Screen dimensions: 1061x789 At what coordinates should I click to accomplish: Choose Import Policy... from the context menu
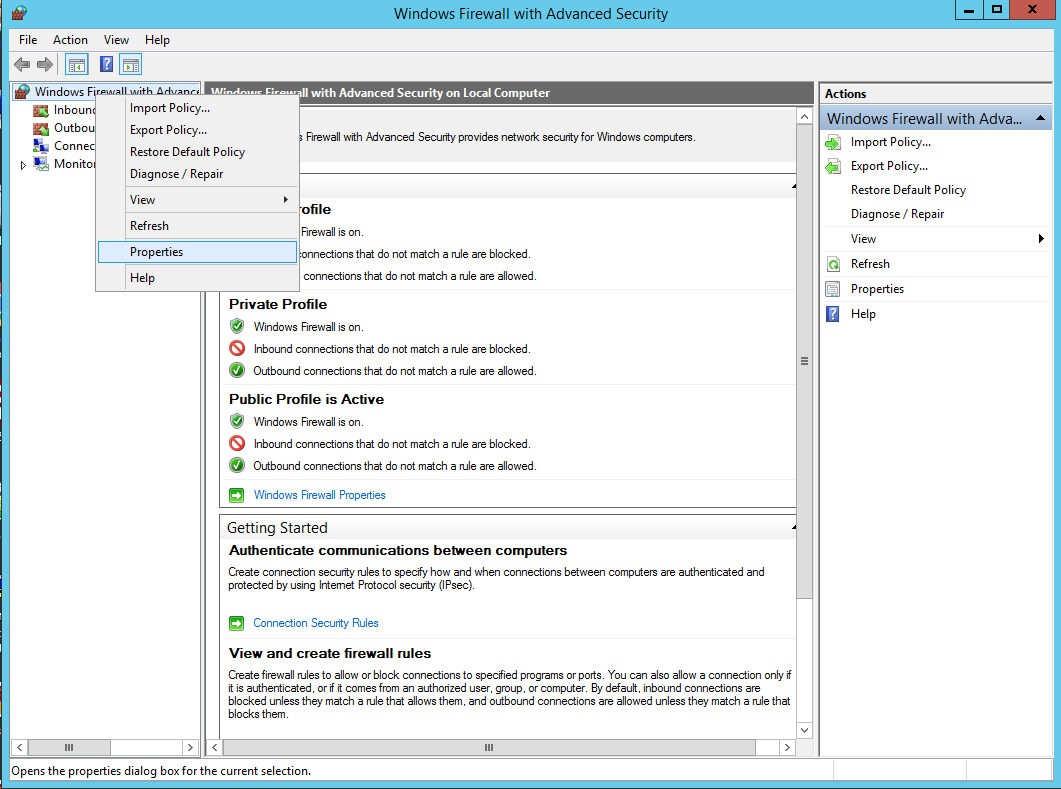click(x=198, y=108)
